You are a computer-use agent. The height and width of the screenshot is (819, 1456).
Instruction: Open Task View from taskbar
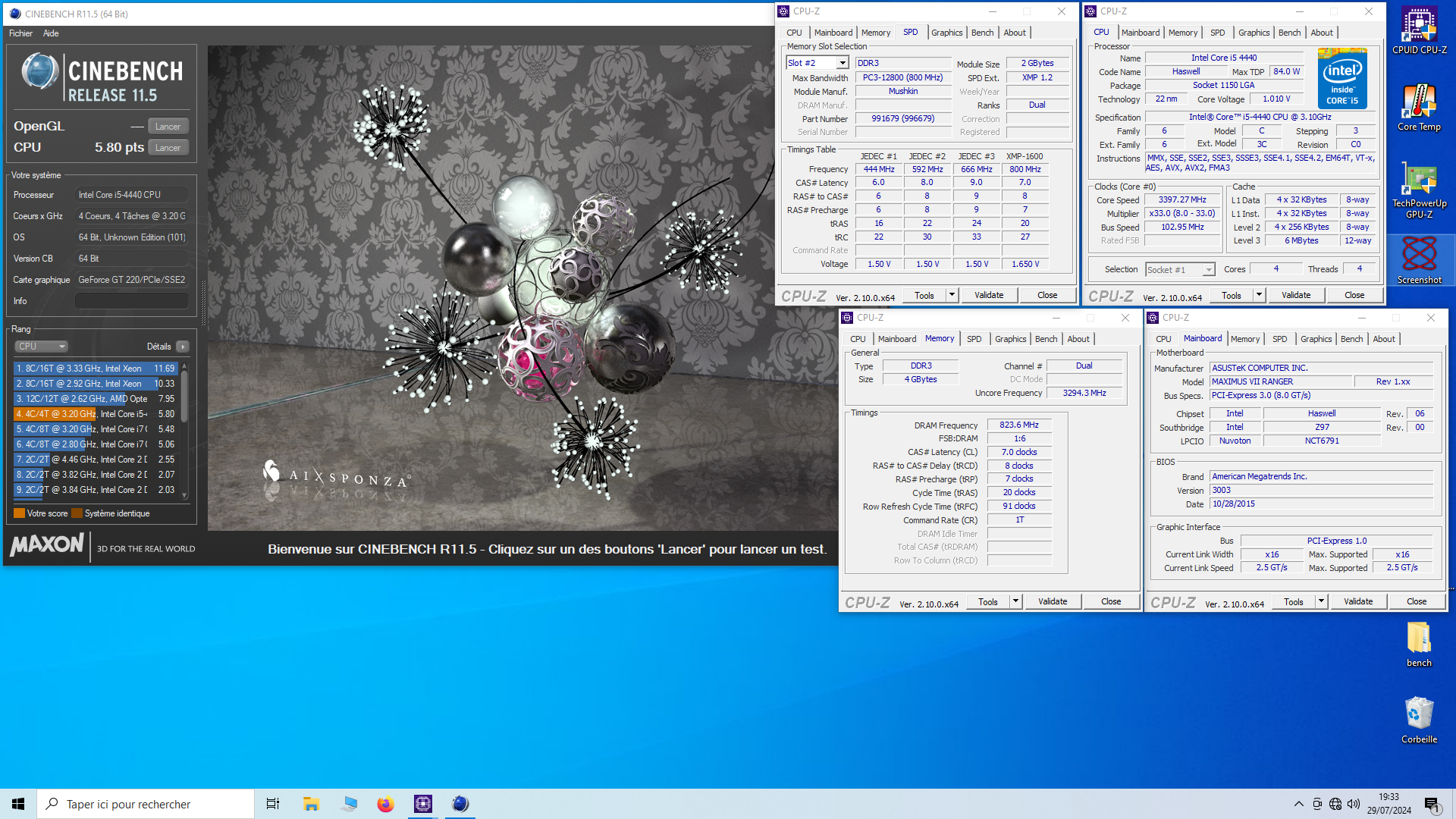click(273, 804)
